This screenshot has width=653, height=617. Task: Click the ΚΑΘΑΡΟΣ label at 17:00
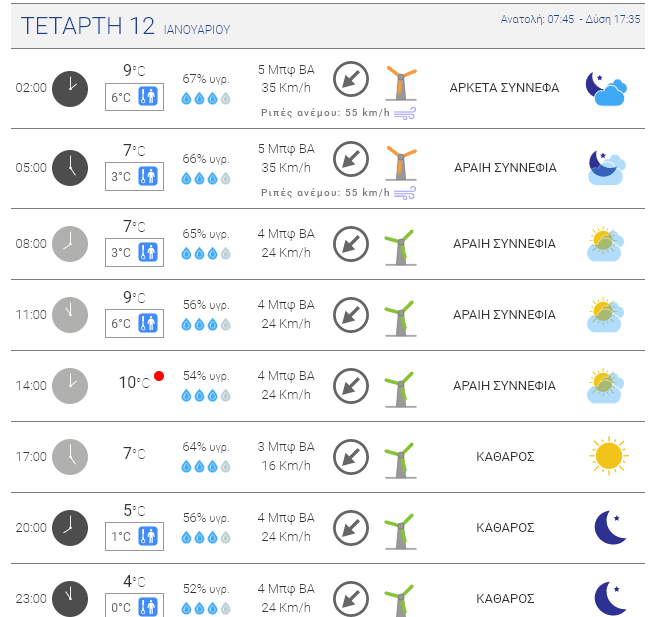point(505,457)
